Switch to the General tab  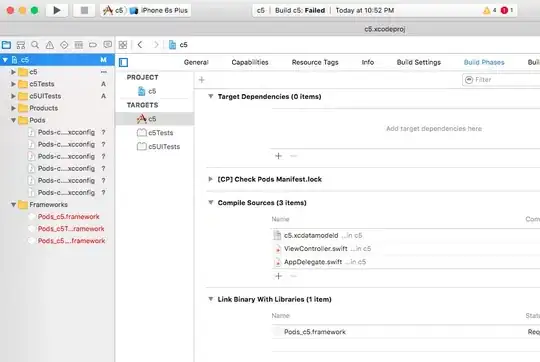click(196, 62)
